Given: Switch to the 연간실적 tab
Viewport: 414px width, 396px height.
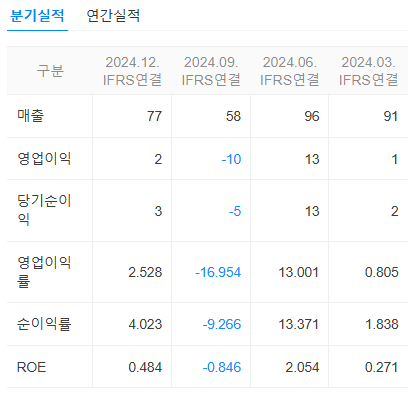Looking at the screenshot, I should (x=113, y=16).
